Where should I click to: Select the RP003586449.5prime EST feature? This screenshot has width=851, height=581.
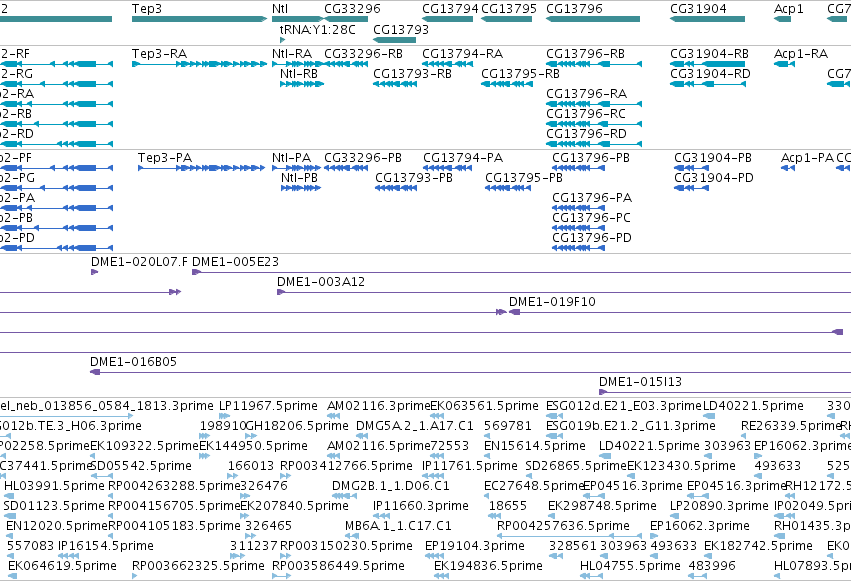281,576
